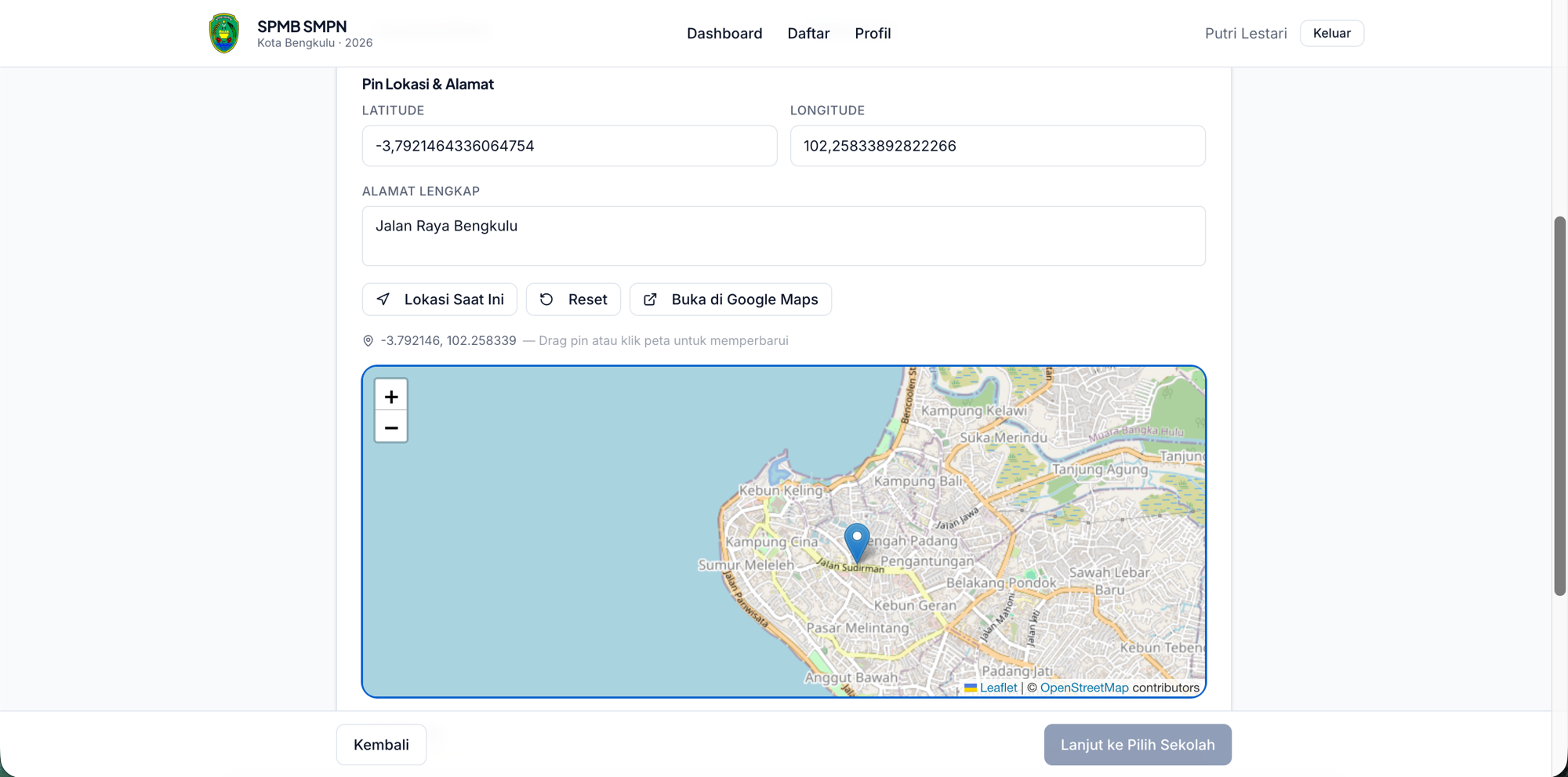Click Pasar Melintang on the map
Viewport: 1568px width, 777px height.
pyautogui.click(x=858, y=628)
